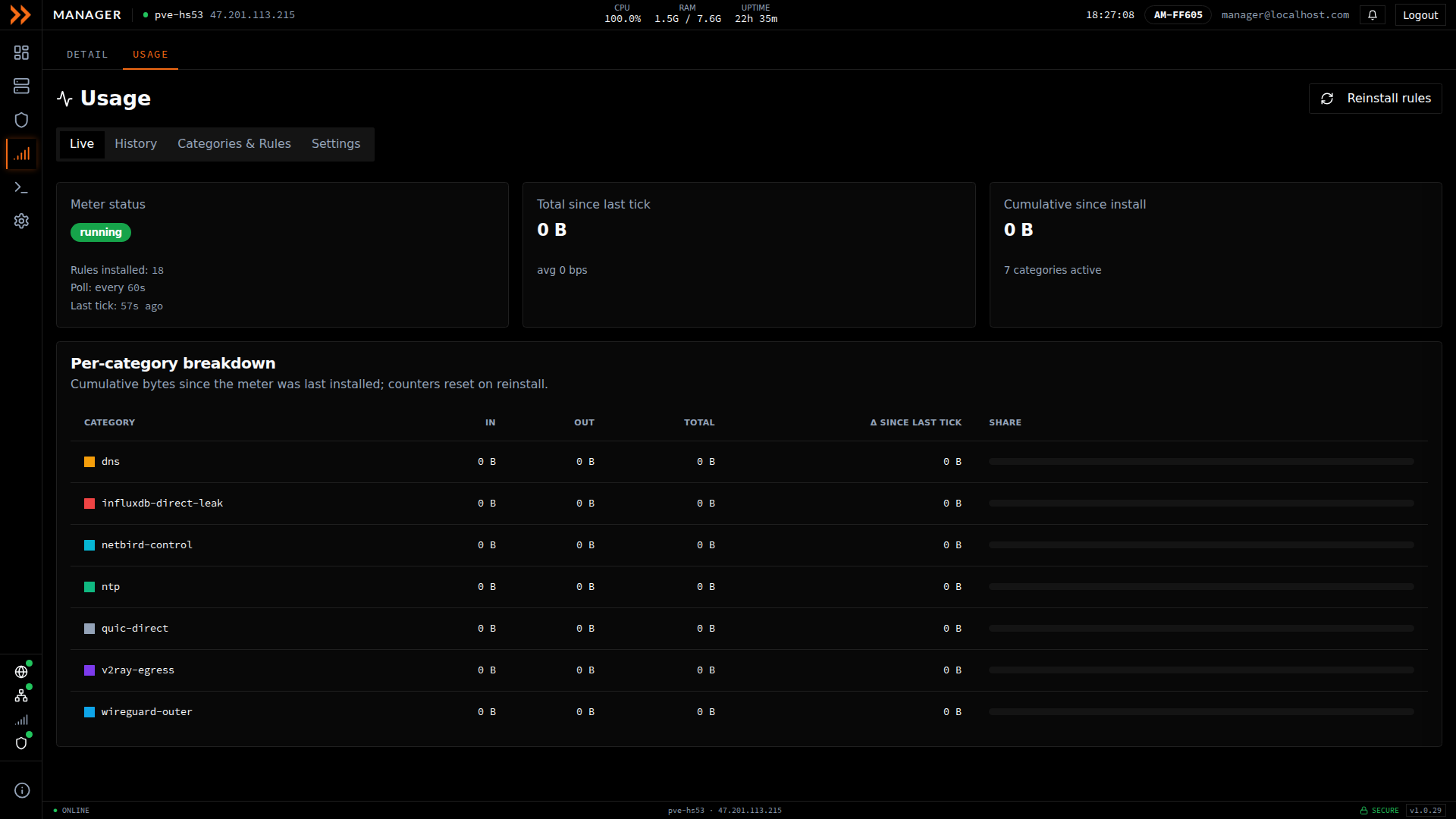Click the 47.201.113.215 IP in header
This screenshot has height=819, width=1456.
click(x=253, y=15)
